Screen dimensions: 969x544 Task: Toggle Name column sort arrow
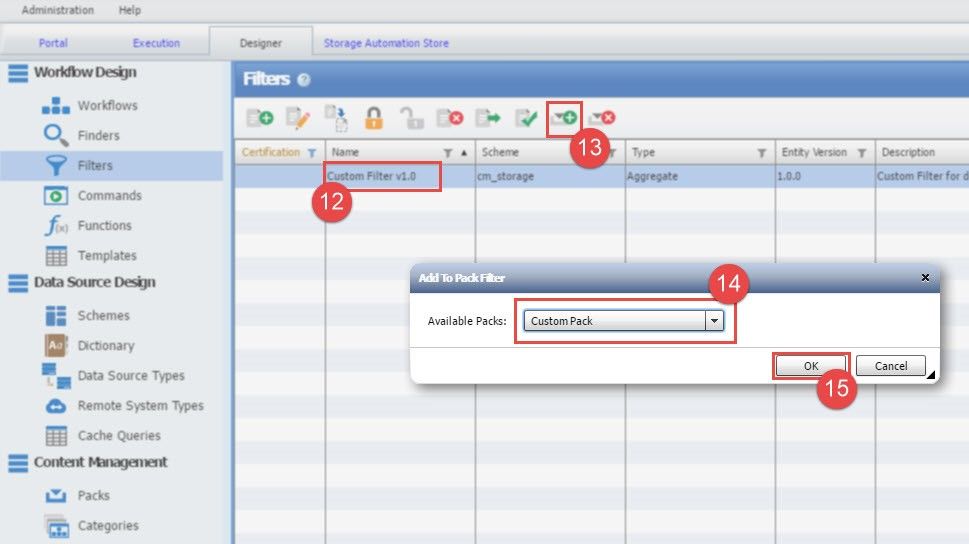click(x=463, y=153)
